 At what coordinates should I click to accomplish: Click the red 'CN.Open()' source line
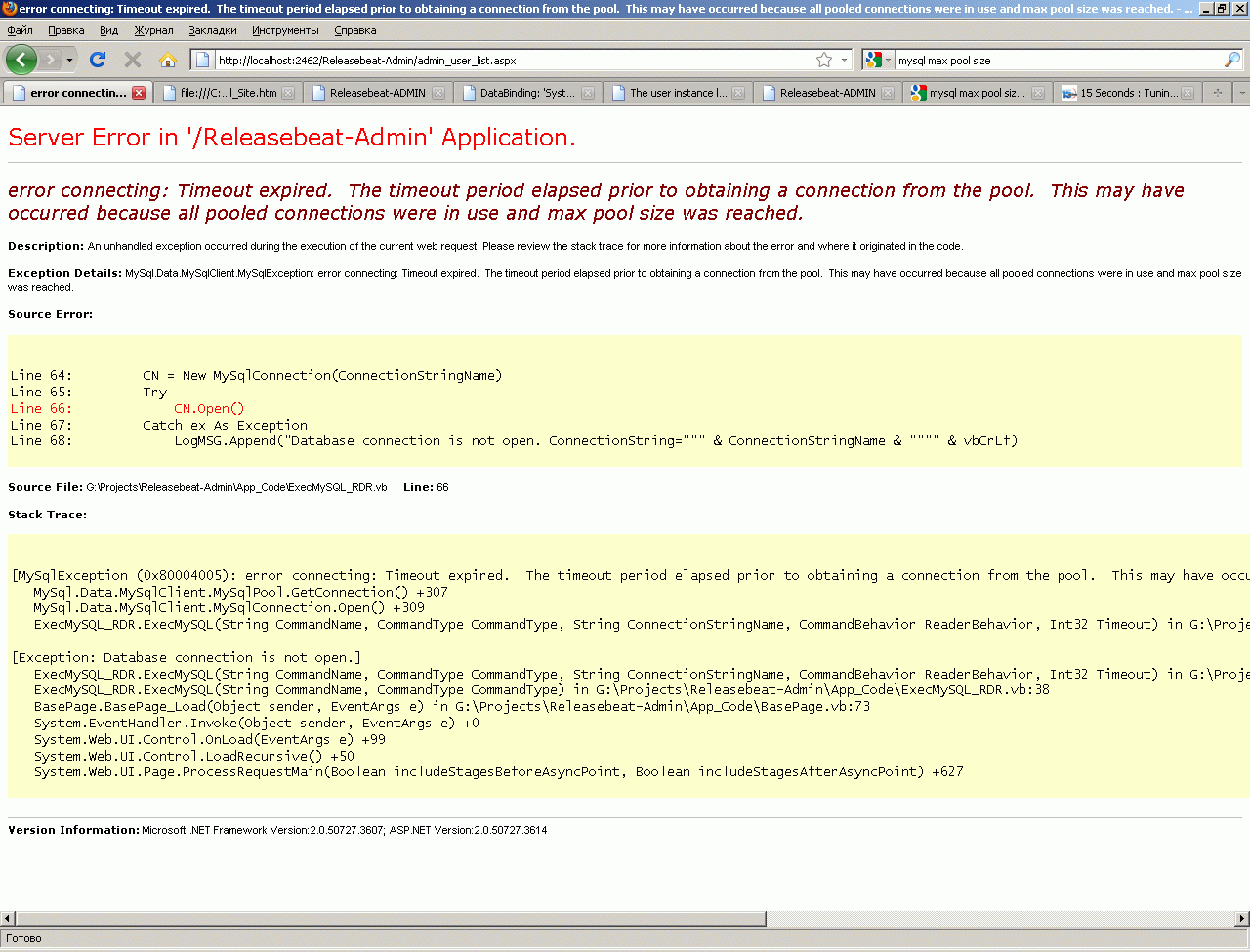click(x=209, y=409)
